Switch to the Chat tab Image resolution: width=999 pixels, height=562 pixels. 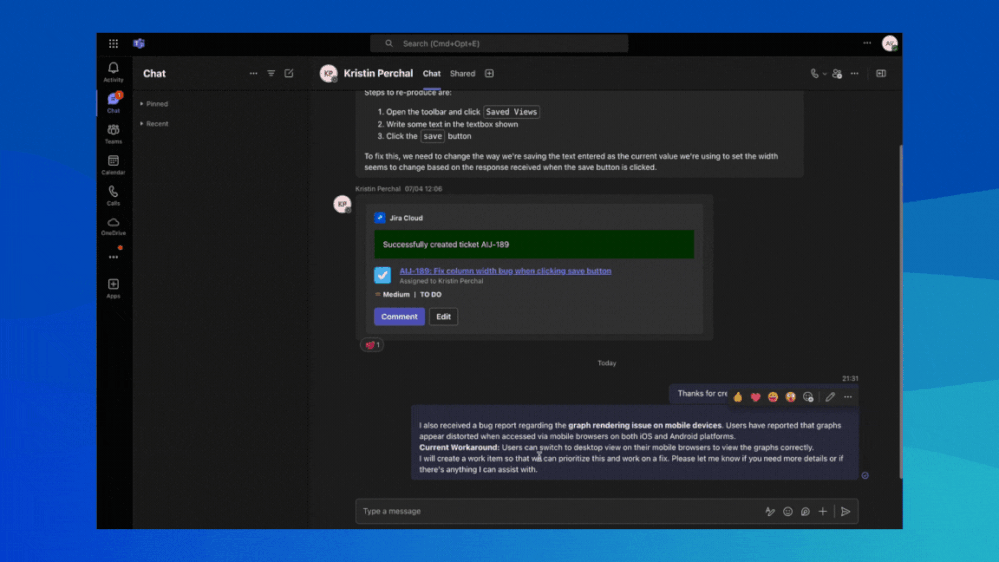pyautogui.click(x=431, y=73)
